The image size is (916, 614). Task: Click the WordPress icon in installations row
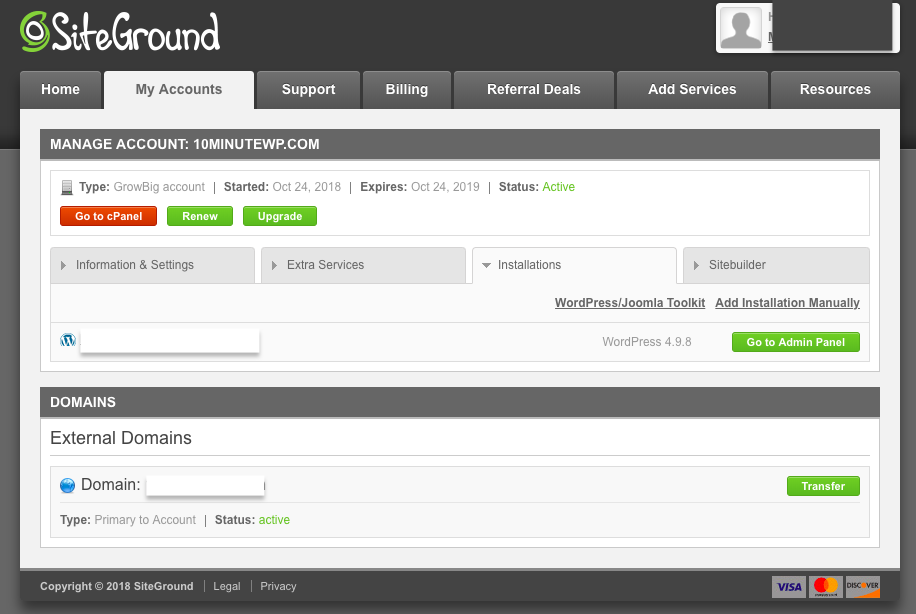[68, 340]
